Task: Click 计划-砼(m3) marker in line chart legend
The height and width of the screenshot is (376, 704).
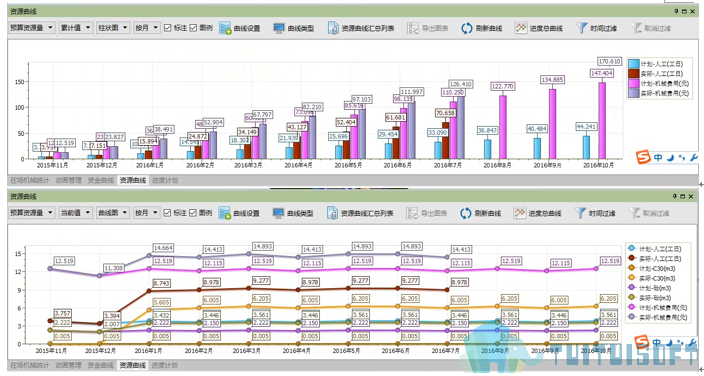Action: click(x=632, y=288)
